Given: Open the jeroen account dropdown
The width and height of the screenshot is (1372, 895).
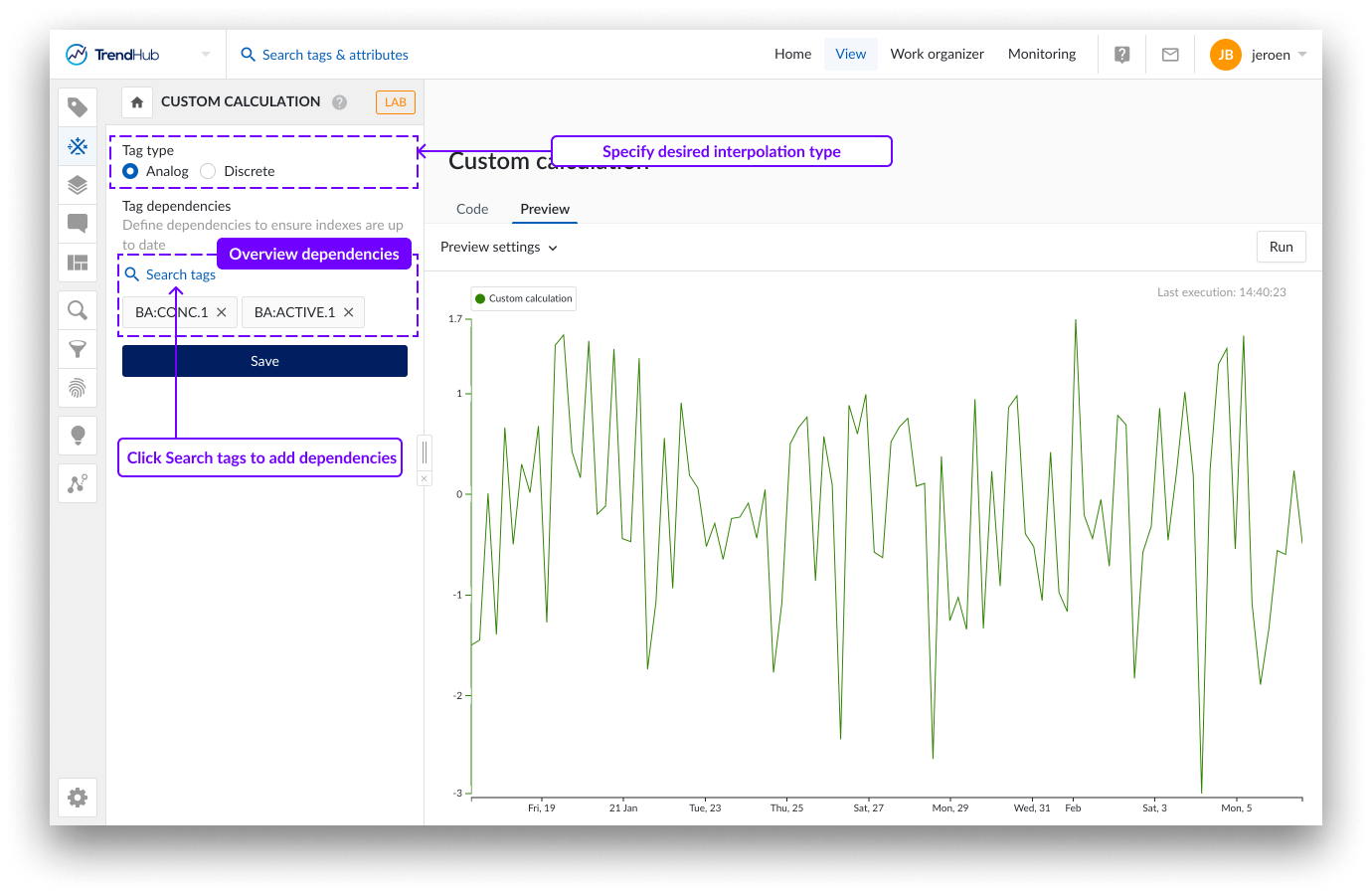Looking at the screenshot, I should click(x=1277, y=54).
